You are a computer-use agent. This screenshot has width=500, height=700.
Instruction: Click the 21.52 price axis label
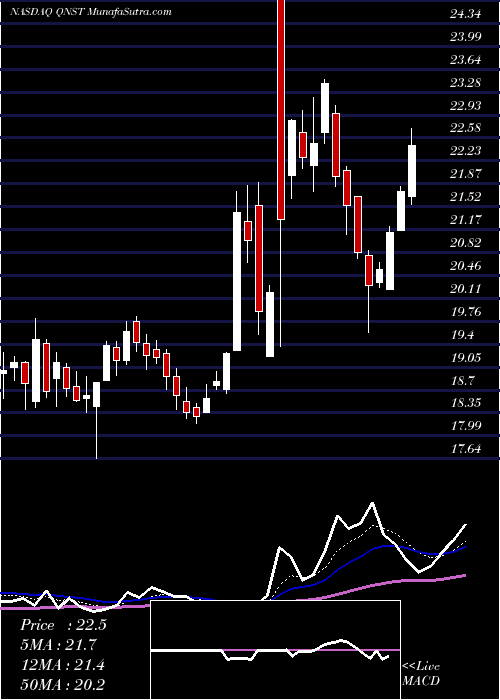point(466,197)
